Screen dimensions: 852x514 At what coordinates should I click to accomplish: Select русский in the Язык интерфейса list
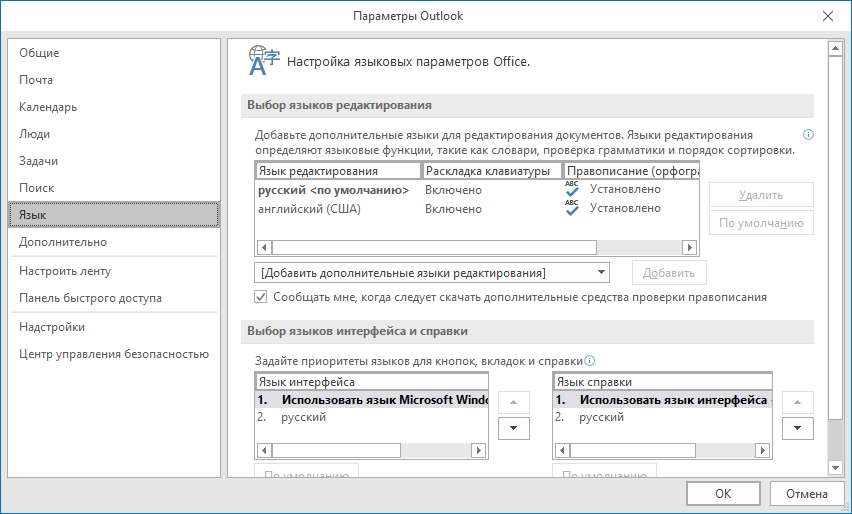(x=372, y=417)
